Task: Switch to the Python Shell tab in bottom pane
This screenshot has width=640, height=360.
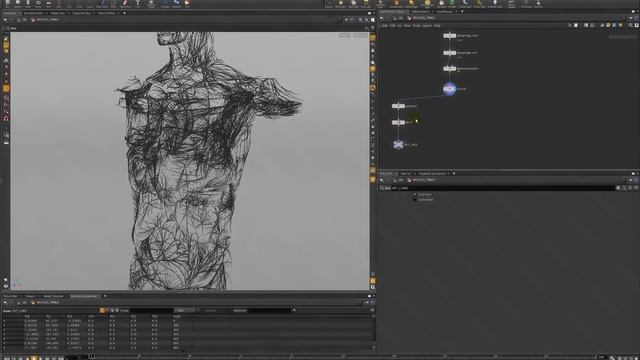Action: click(11, 296)
